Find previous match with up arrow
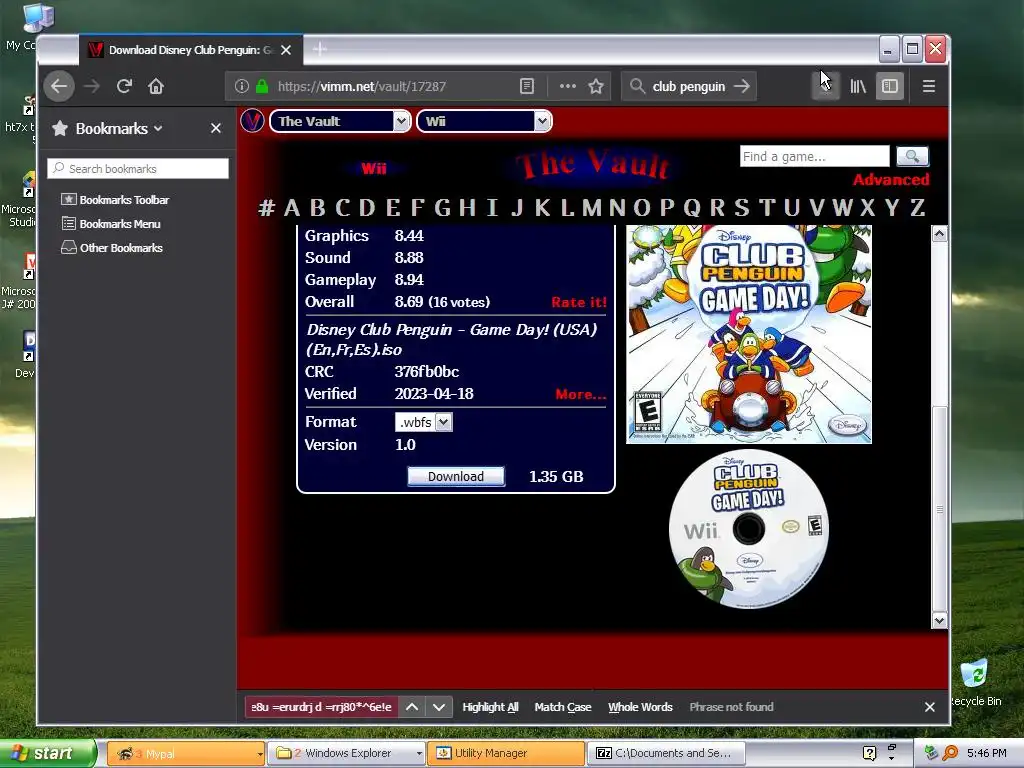This screenshot has height=768, width=1024. click(x=412, y=707)
